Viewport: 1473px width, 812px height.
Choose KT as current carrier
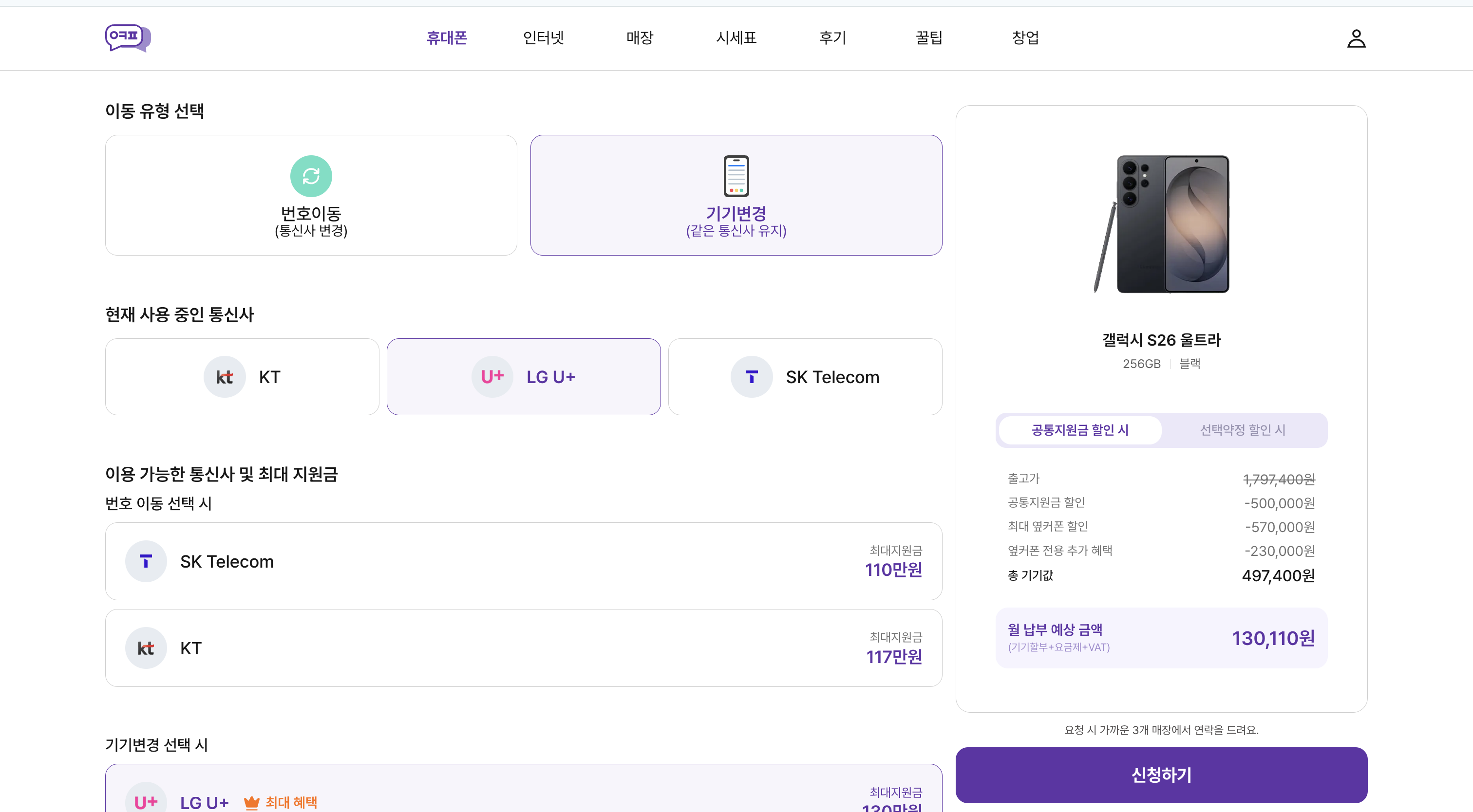click(242, 377)
